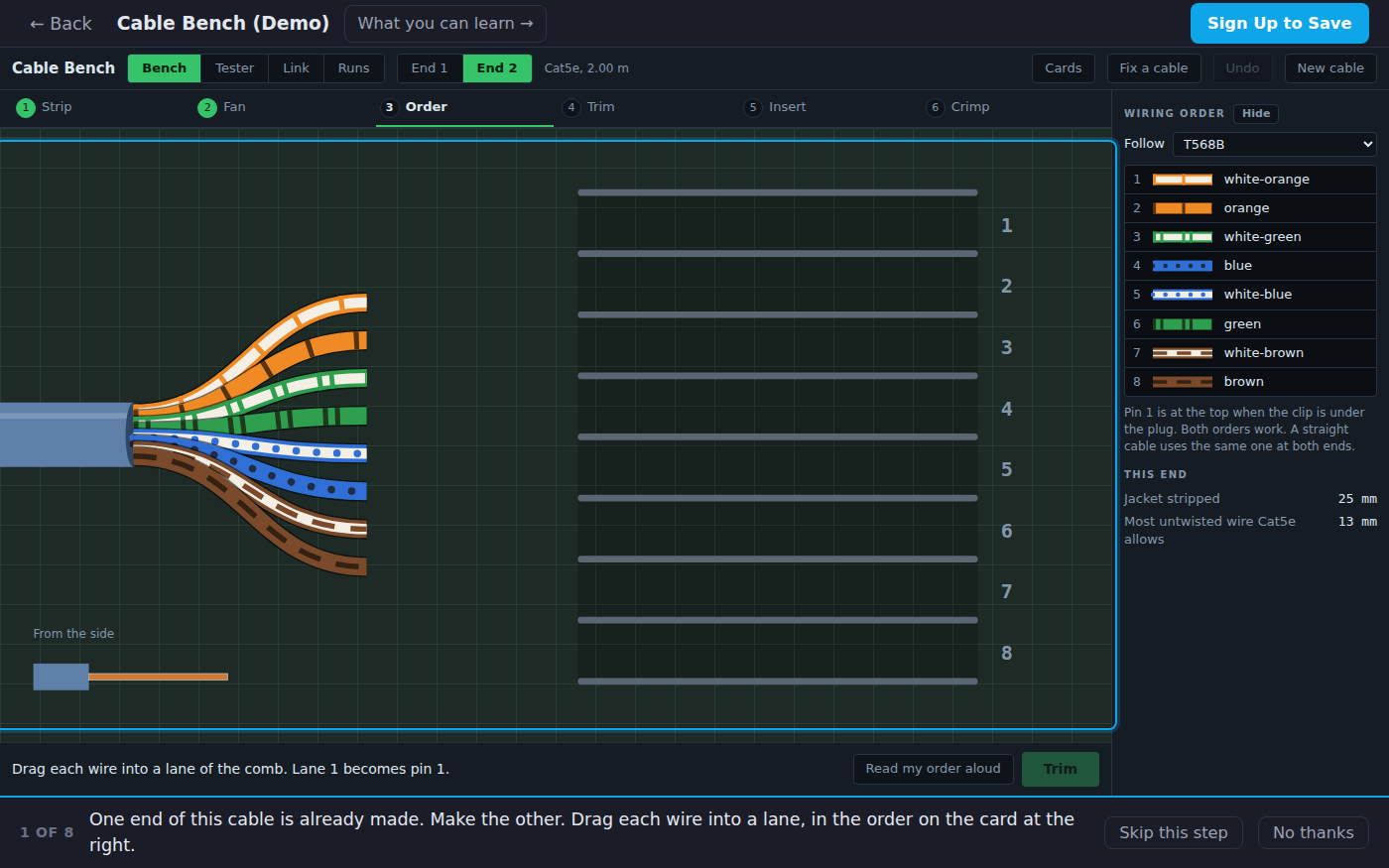Image resolution: width=1389 pixels, height=868 pixels.
Task: Click the 'Cat5e, 2.00 m' cable label
Action: [586, 68]
